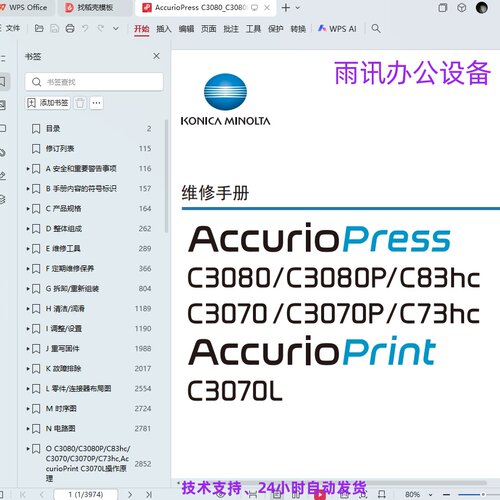The height and width of the screenshot is (500, 500).
Task: Open the folder icon to open a file
Action: point(39,29)
